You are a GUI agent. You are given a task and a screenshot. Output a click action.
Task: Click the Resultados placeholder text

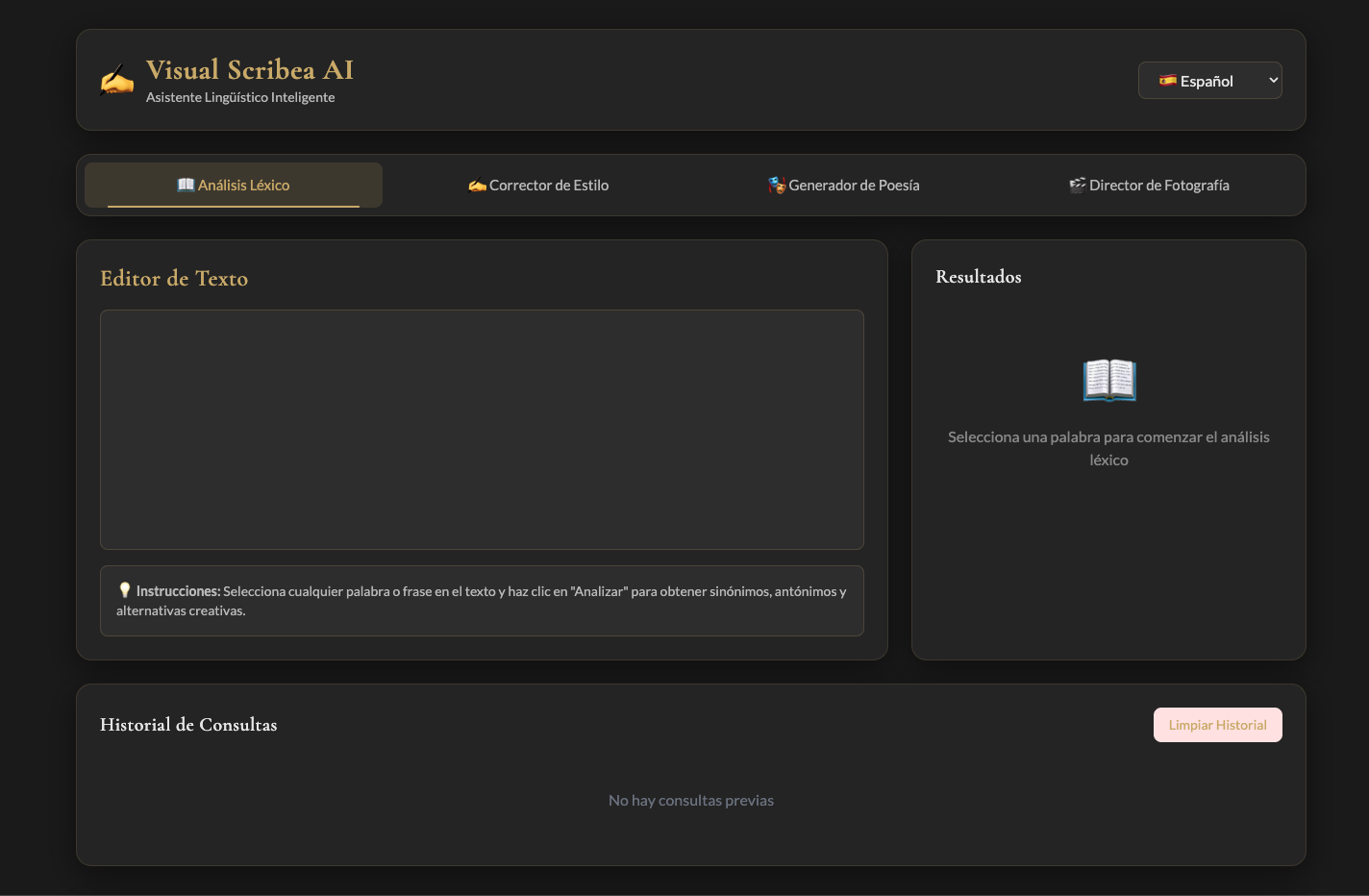[x=1108, y=448]
